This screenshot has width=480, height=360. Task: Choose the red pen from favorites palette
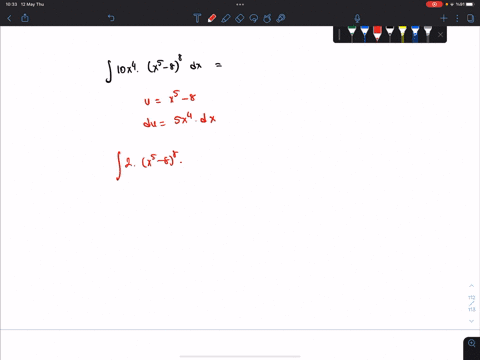click(377, 34)
